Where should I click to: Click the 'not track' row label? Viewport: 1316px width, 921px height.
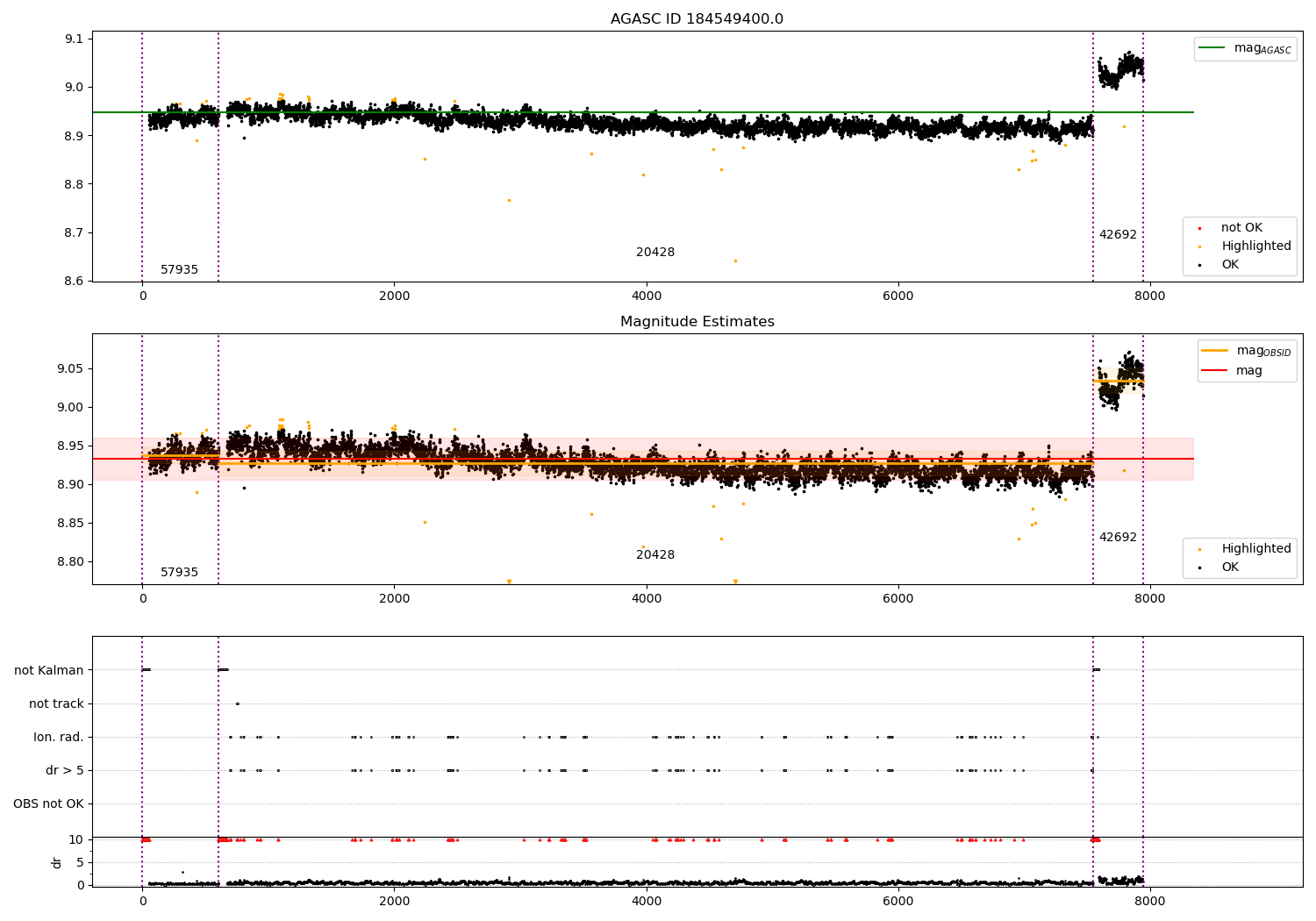tap(56, 703)
